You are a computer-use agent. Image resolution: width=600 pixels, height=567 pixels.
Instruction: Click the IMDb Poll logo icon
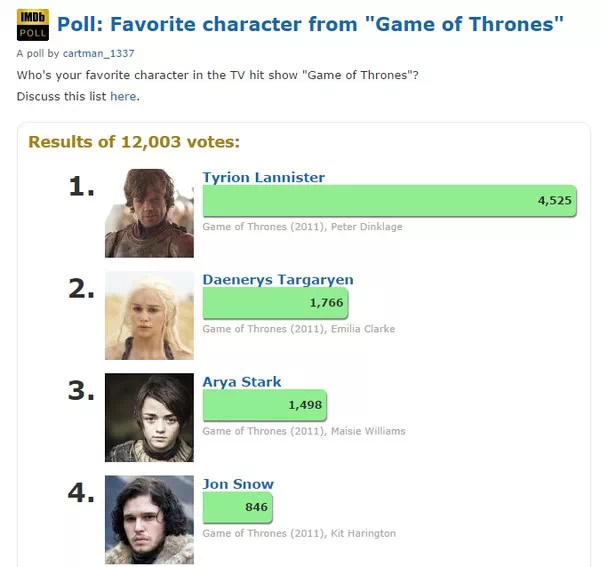tap(33, 25)
